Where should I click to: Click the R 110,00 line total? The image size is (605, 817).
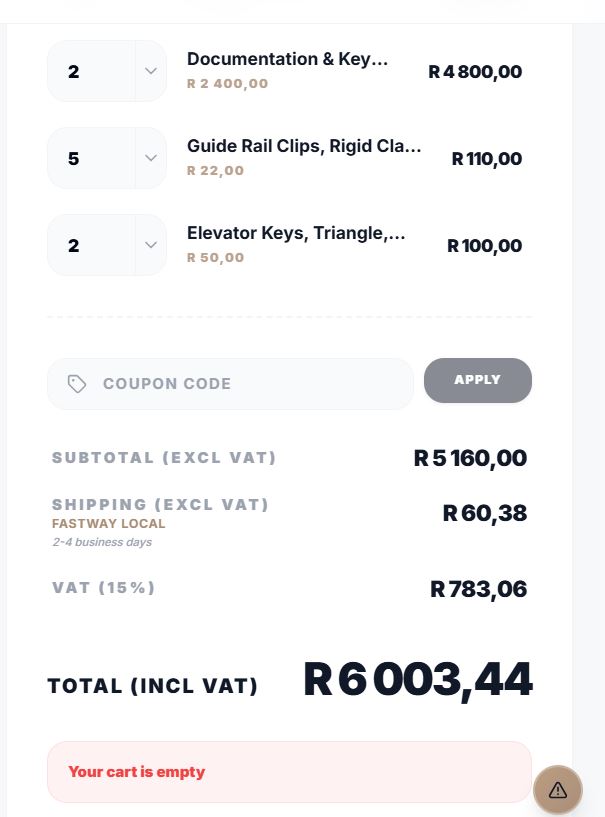click(x=486, y=159)
